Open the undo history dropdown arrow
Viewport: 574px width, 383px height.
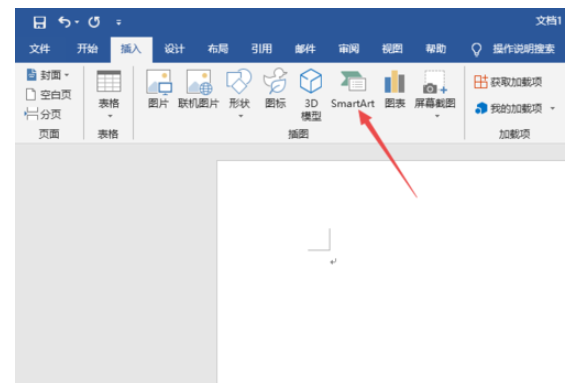(77, 22)
